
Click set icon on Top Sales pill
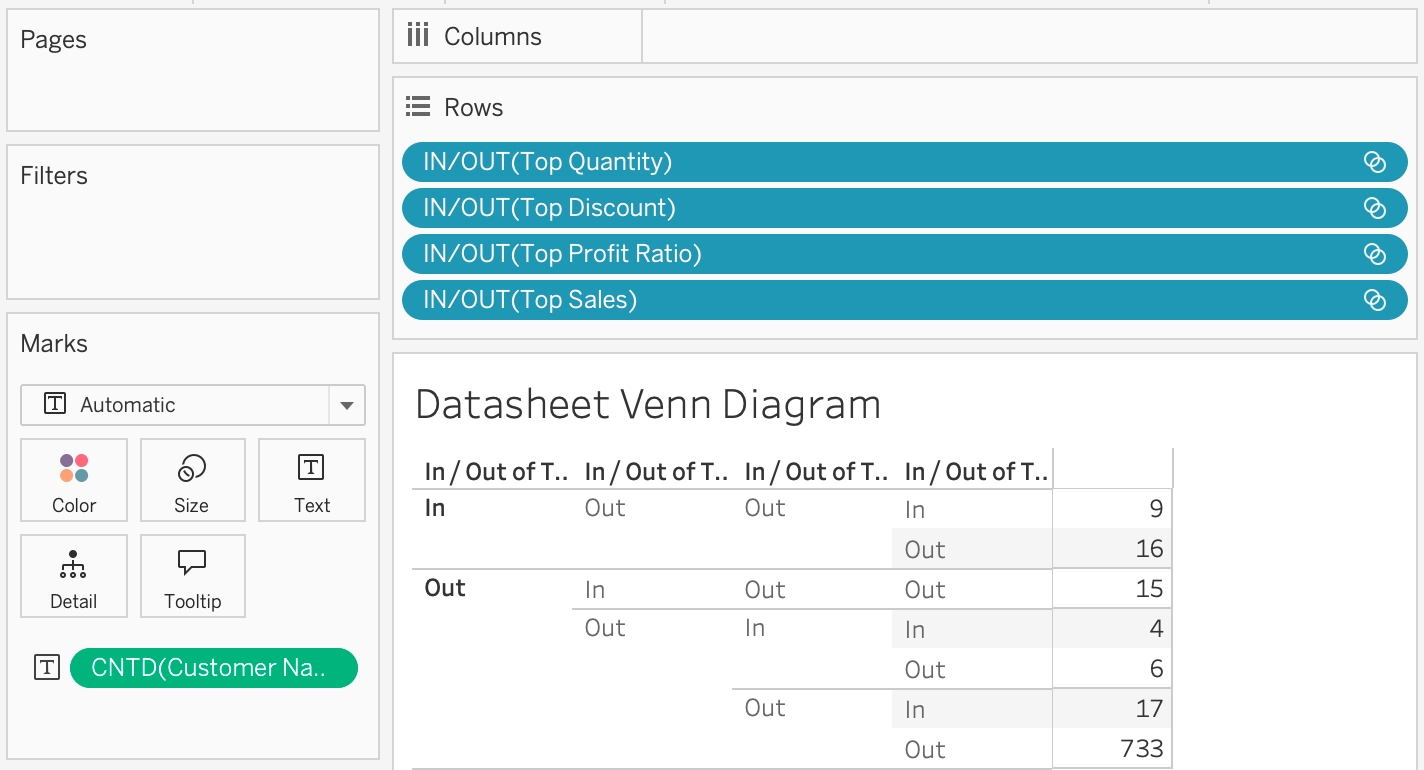(1375, 300)
